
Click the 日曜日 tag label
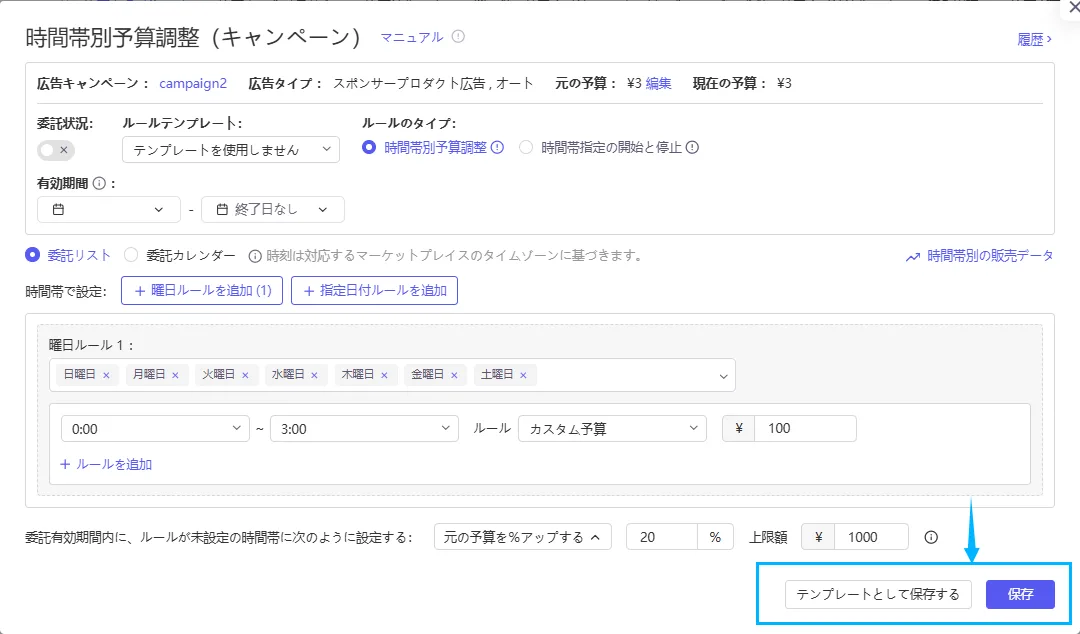[x=80, y=374]
